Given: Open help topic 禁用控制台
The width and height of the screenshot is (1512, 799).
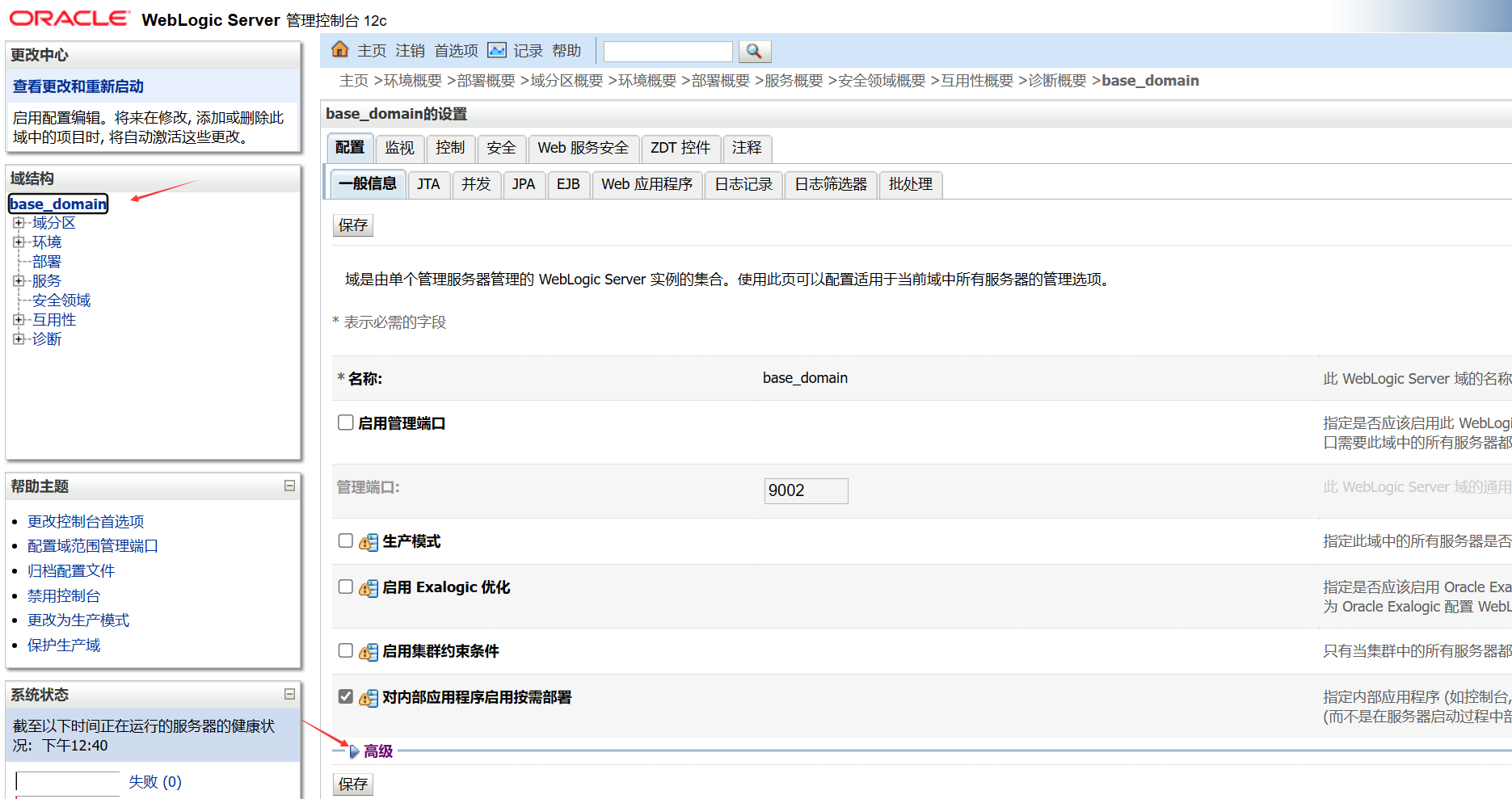Looking at the screenshot, I should coord(64,596).
